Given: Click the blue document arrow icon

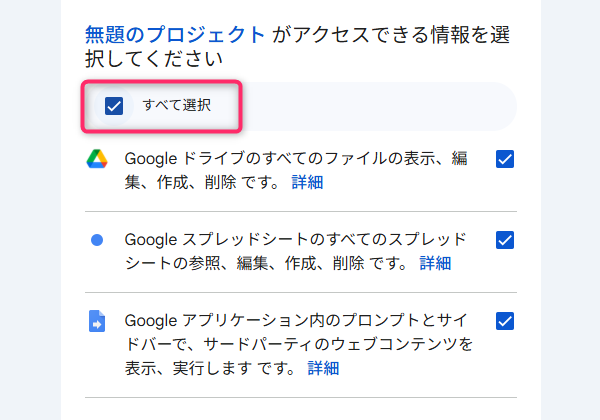Looking at the screenshot, I should (97, 321).
